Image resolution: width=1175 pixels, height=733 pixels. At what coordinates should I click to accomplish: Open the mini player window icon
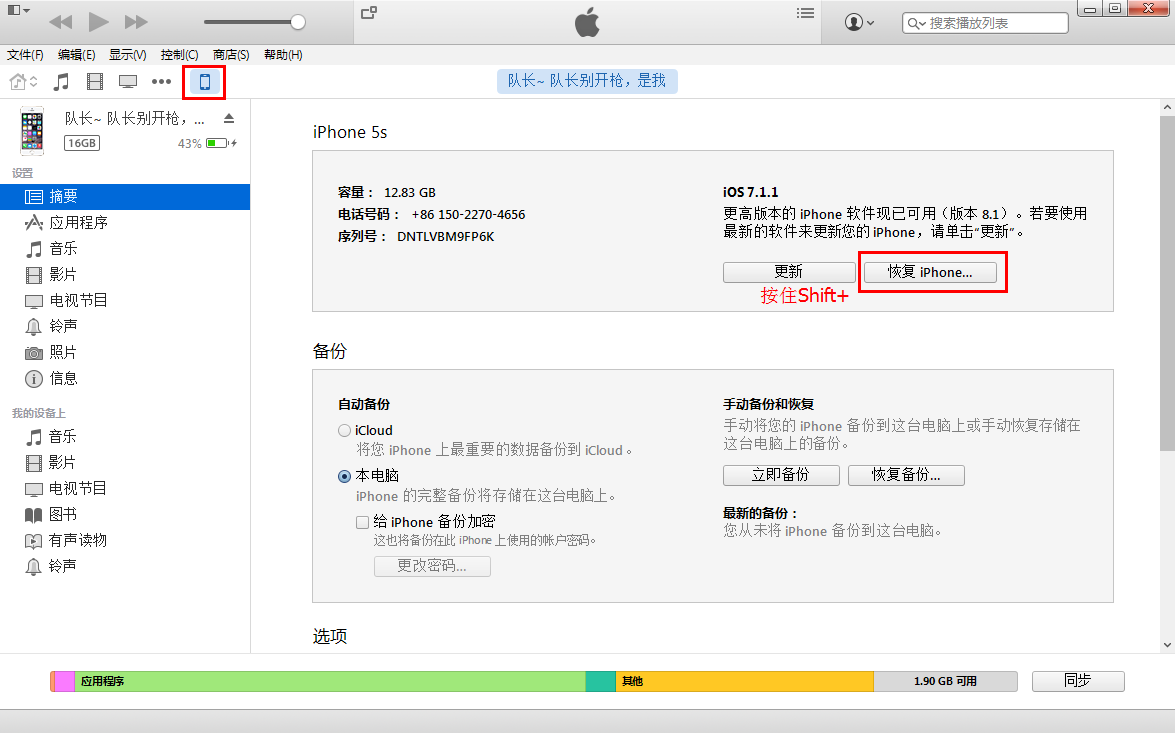(369, 13)
